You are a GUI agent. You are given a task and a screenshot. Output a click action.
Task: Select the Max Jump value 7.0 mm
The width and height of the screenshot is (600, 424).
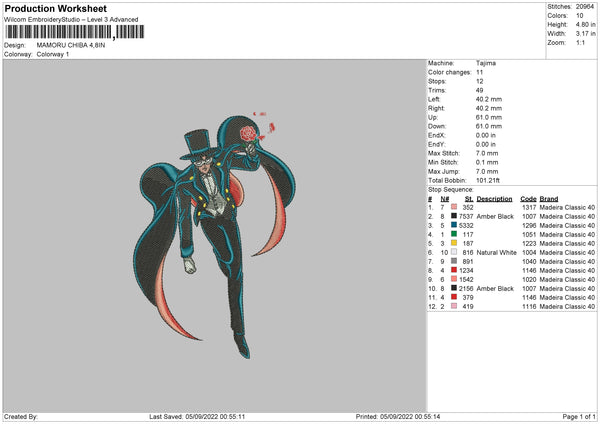coord(487,171)
